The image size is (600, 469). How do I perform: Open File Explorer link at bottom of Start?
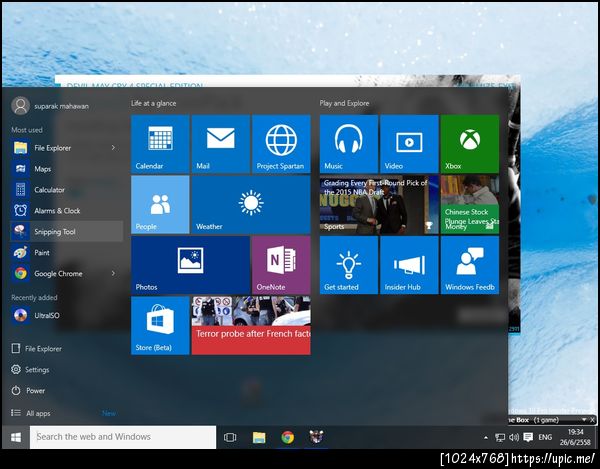coord(37,348)
